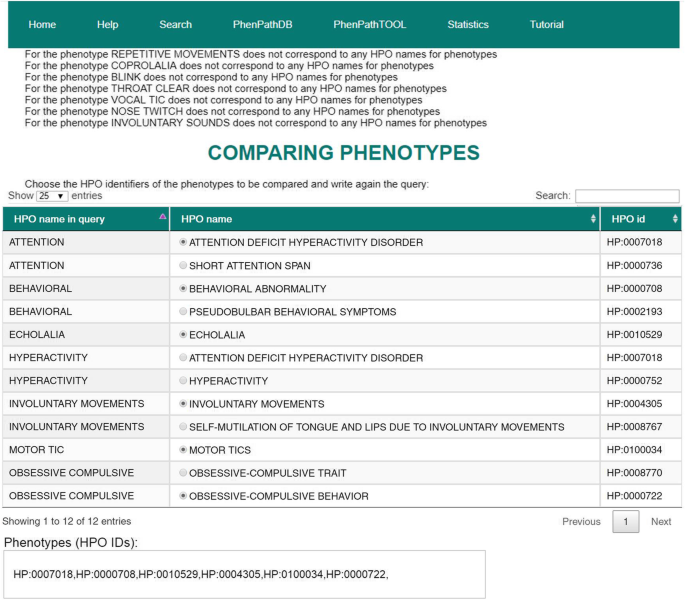
Task: Sort the HPO name column
Action: click(x=385, y=219)
